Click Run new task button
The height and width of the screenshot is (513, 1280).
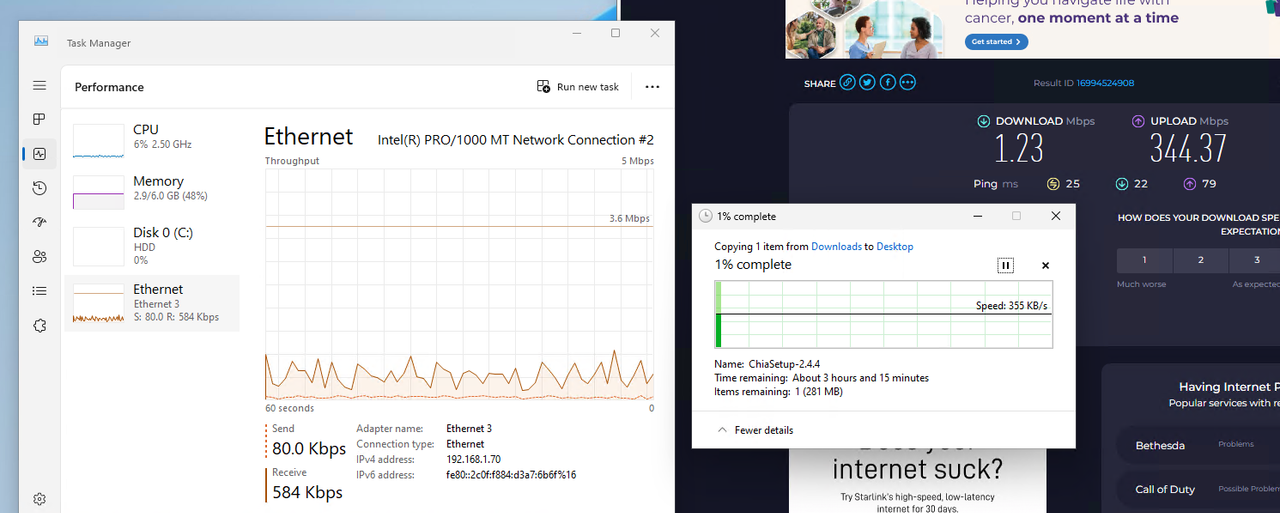pyautogui.click(x=578, y=87)
